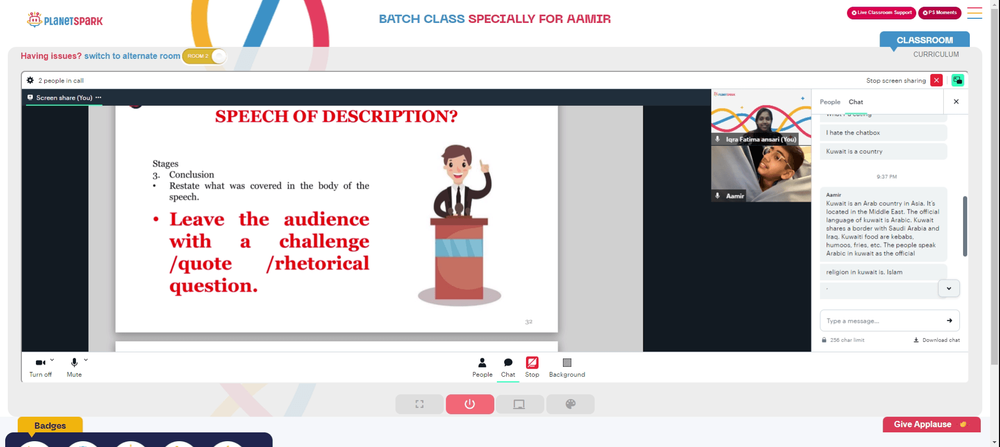Click the Download chat icon
The height and width of the screenshot is (447, 1000).
point(916,340)
